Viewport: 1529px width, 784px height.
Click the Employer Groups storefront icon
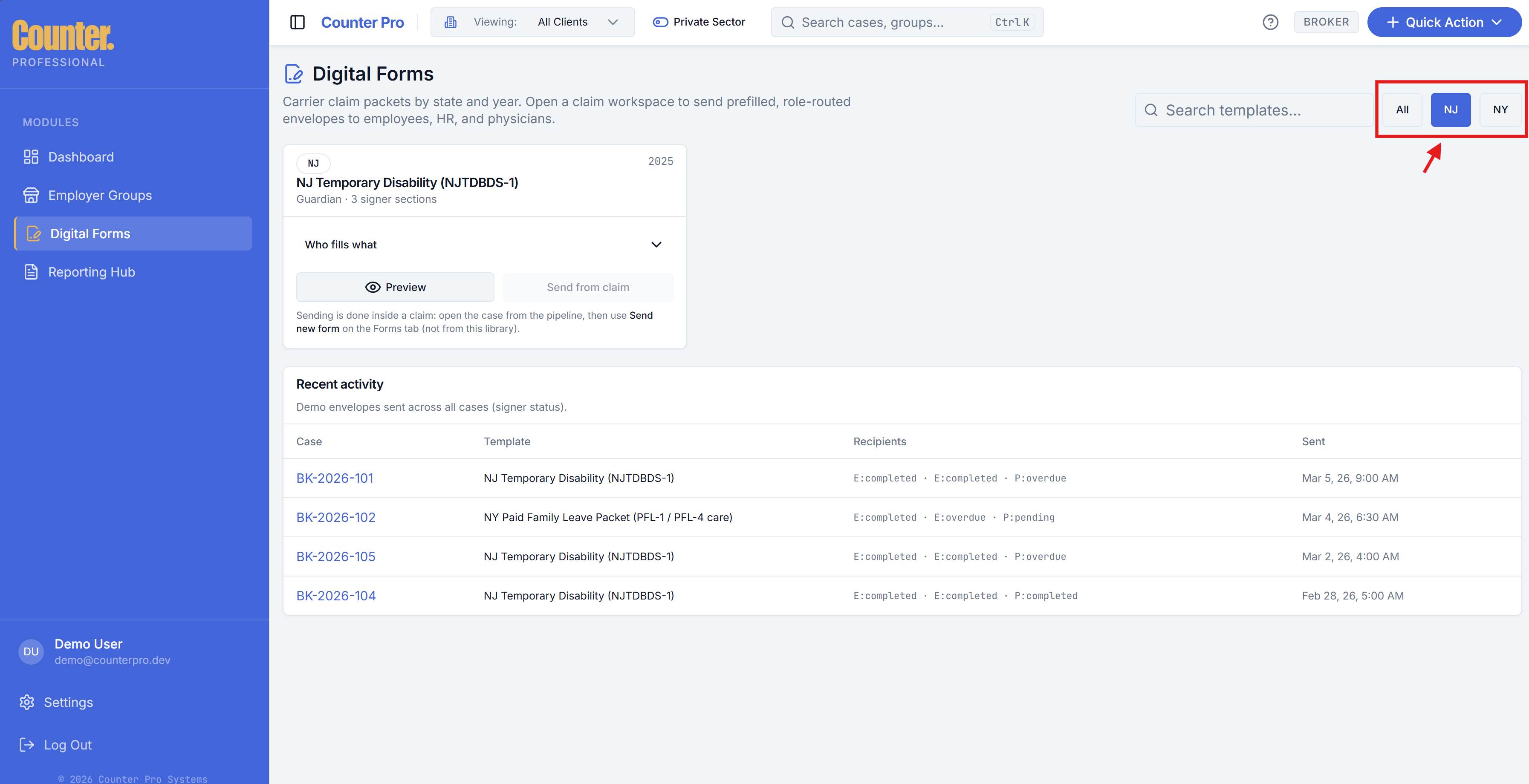pyautogui.click(x=31, y=195)
